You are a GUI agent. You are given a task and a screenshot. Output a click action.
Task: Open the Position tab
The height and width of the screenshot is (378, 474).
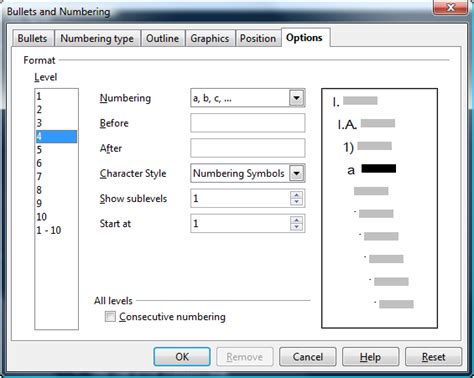point(258,38)
